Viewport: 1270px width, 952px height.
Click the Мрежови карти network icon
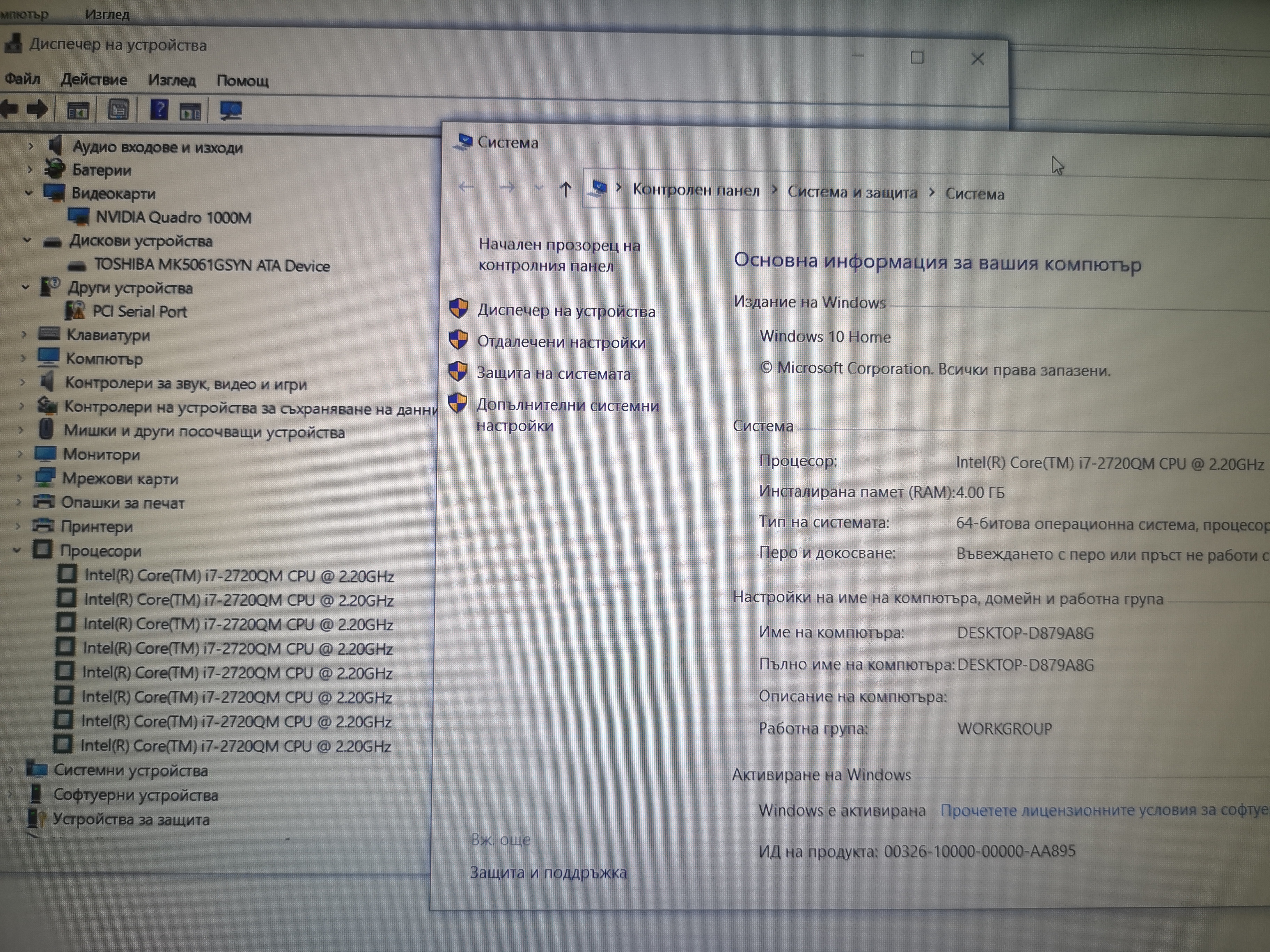coord(44,477)
